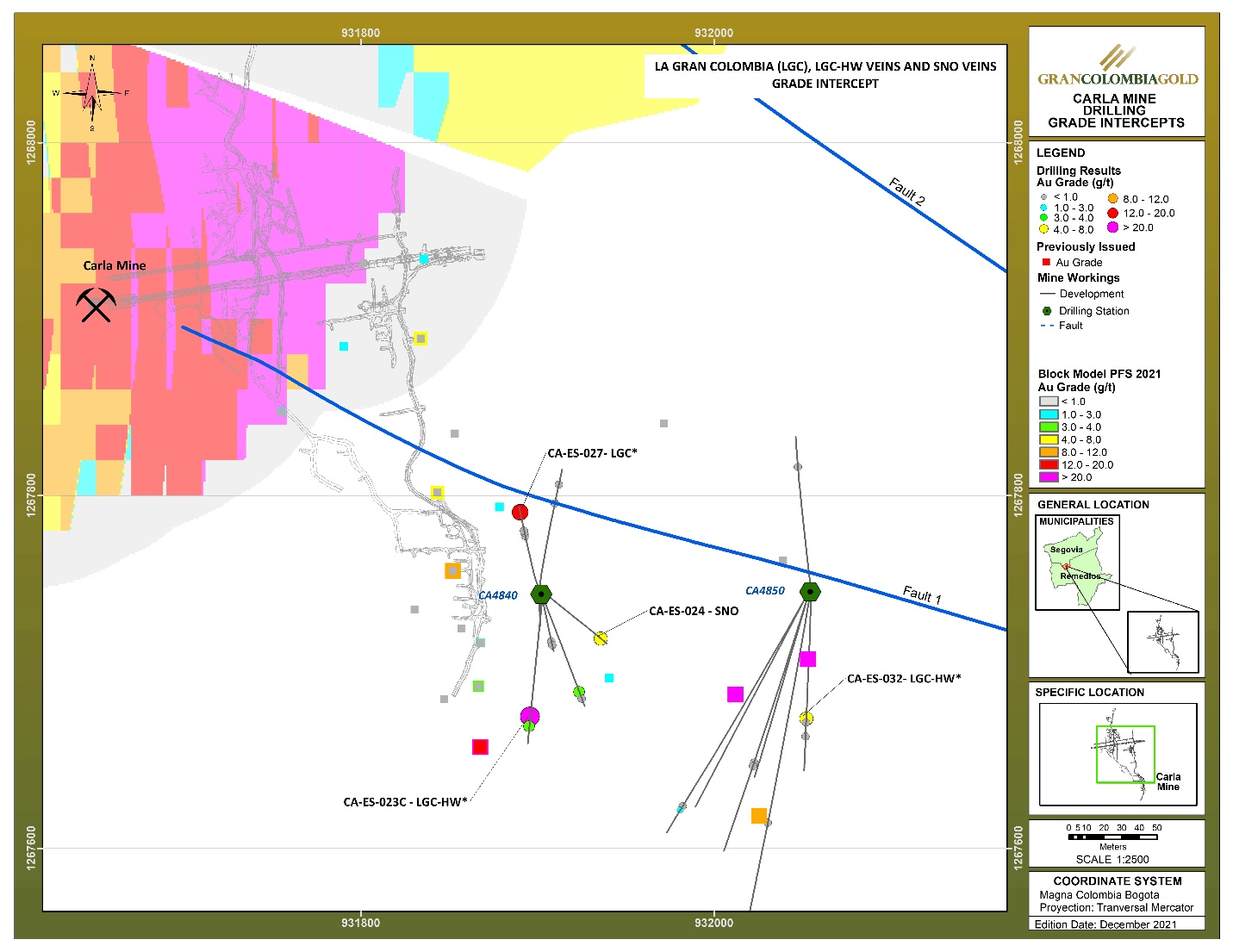This screenshot has width=1233, height=952.
Task: Pick the magenta > 20.0 block model swatch
Action: [x=1049, y=476]
